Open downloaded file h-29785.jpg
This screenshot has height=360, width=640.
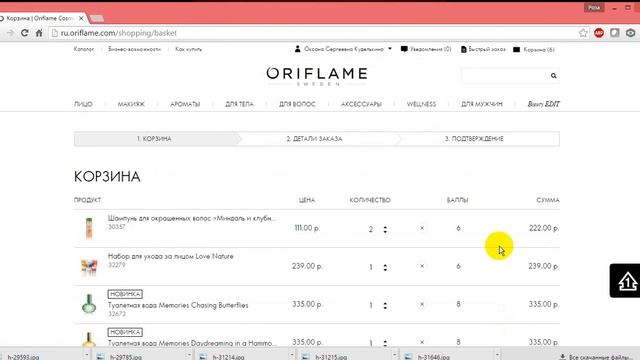(x=126, y=357)
